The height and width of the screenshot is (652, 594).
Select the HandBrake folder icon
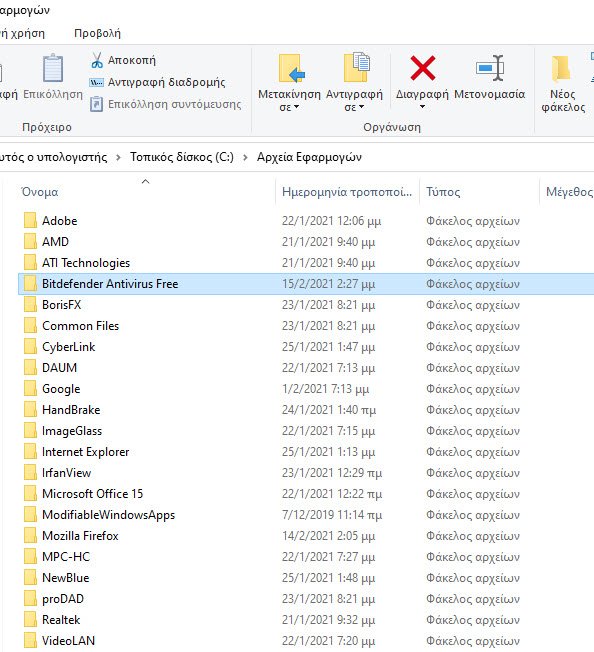30,410
